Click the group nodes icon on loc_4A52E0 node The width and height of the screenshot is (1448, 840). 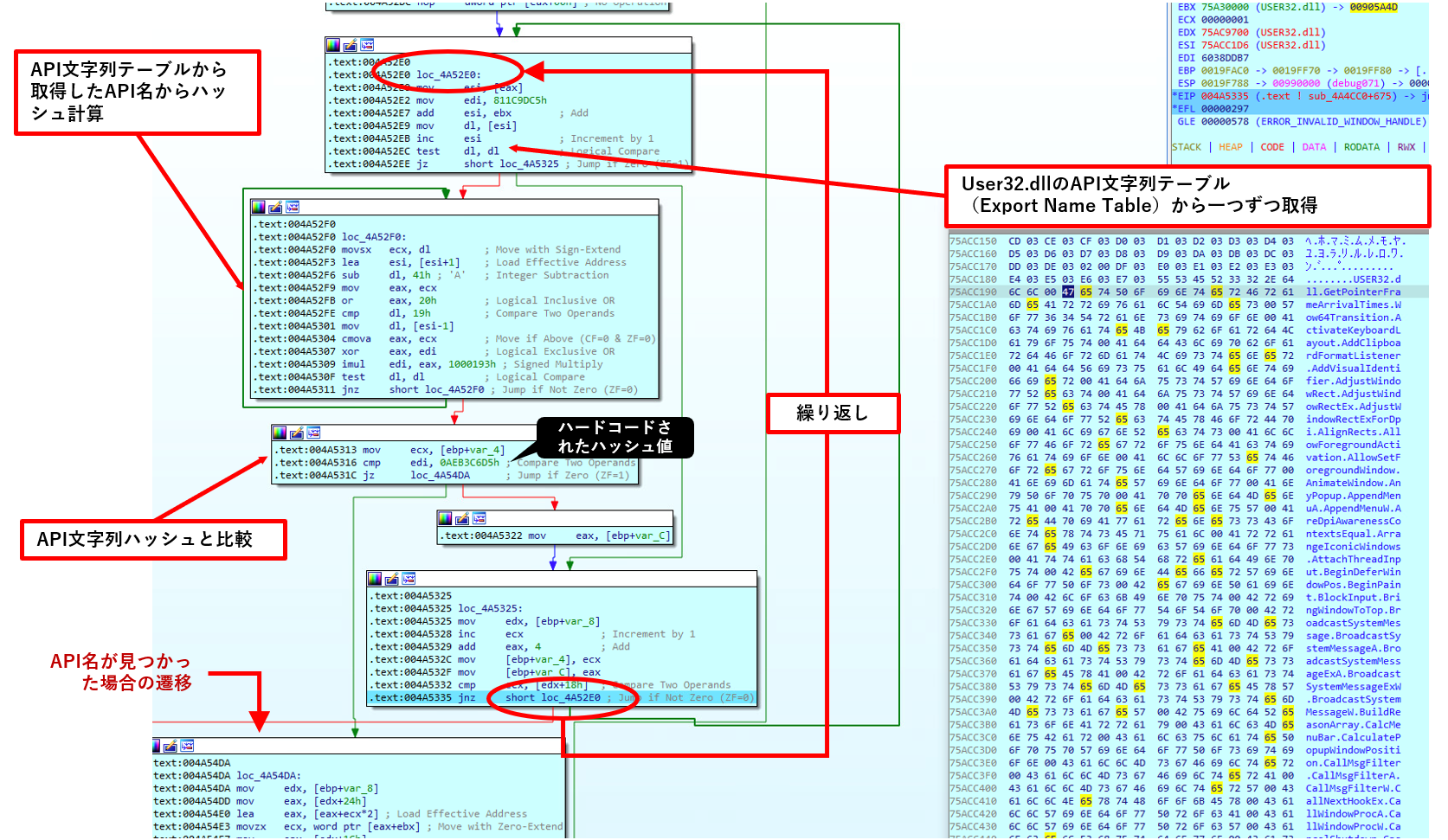point(367,45)
